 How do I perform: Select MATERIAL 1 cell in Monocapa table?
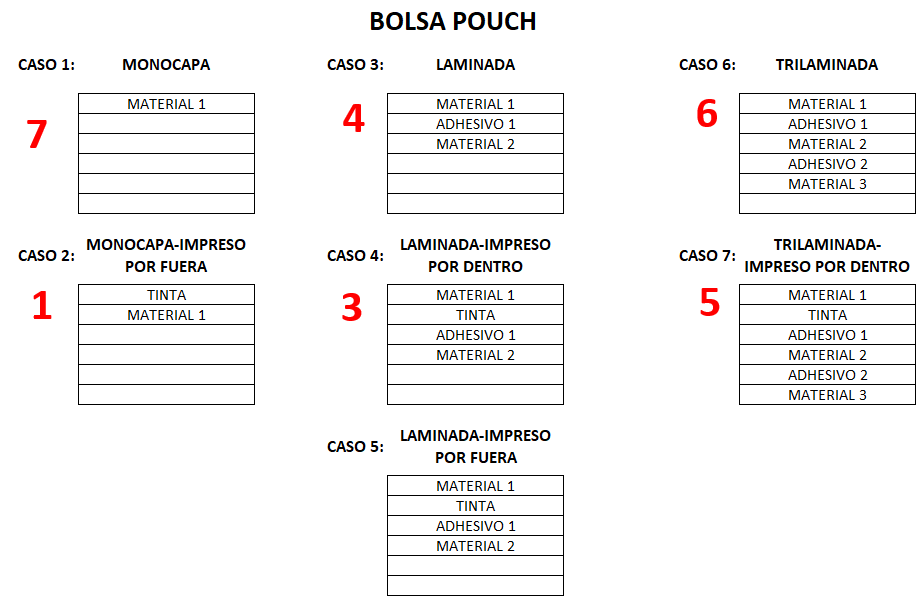[166, 103]
